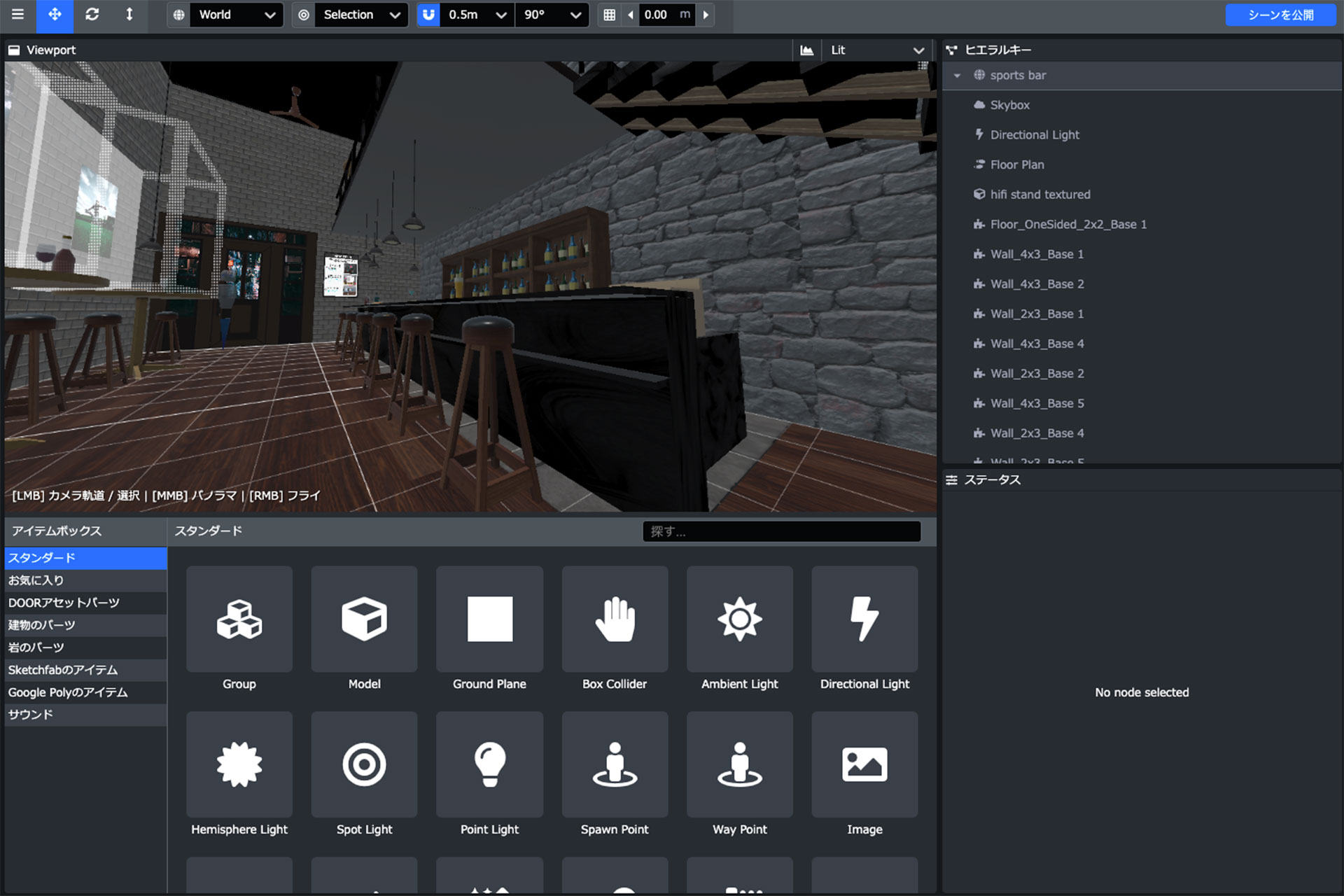
Task: Add a Spot Light element
Action: click(x=365, y=764)
